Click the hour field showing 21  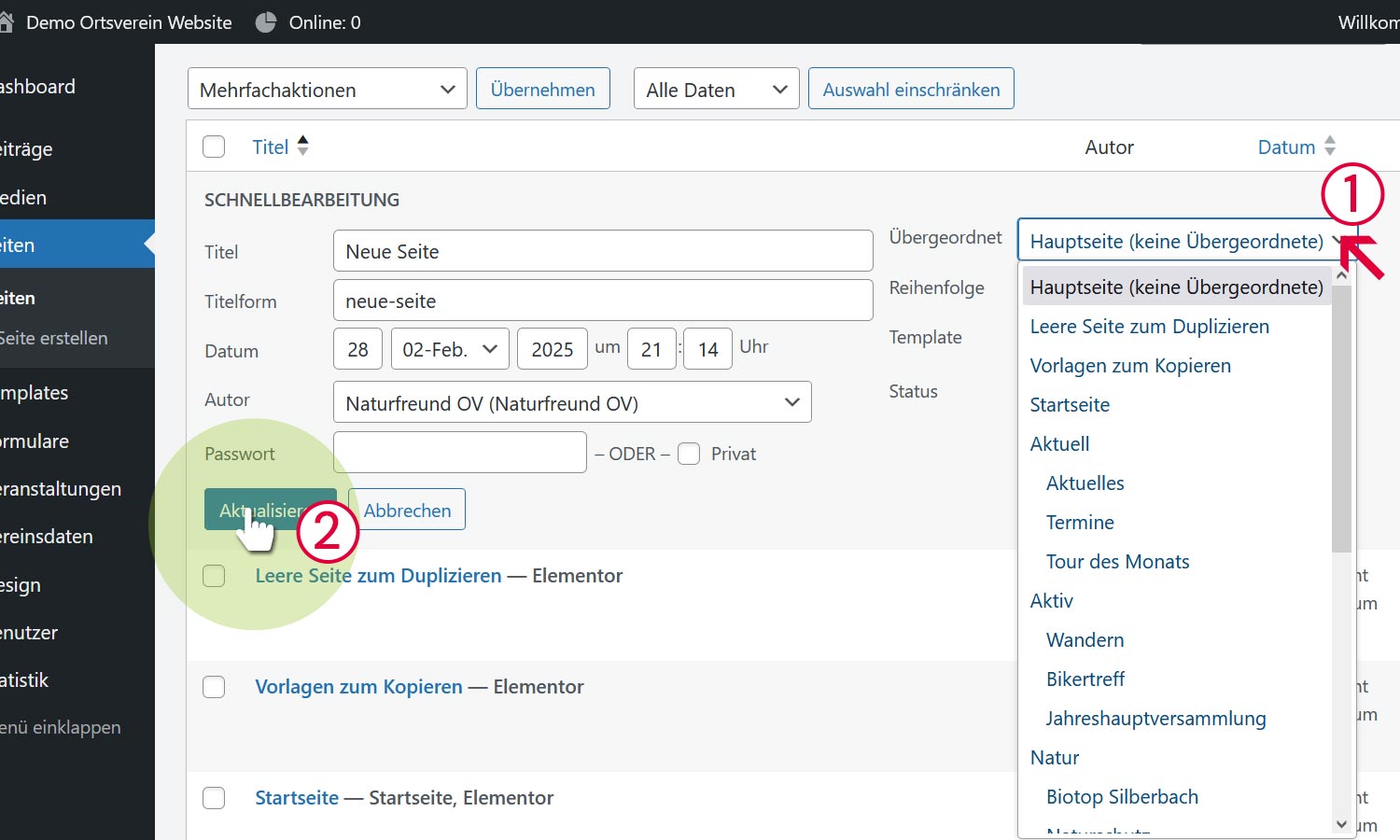pyautogui.click(x=651, y=349)
